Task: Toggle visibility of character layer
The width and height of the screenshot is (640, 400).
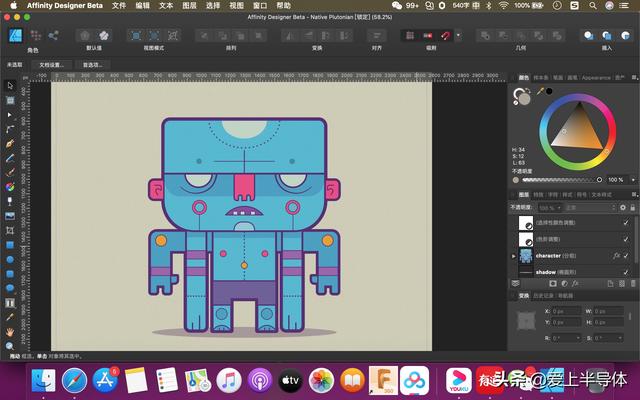Action: click(626, 256)
